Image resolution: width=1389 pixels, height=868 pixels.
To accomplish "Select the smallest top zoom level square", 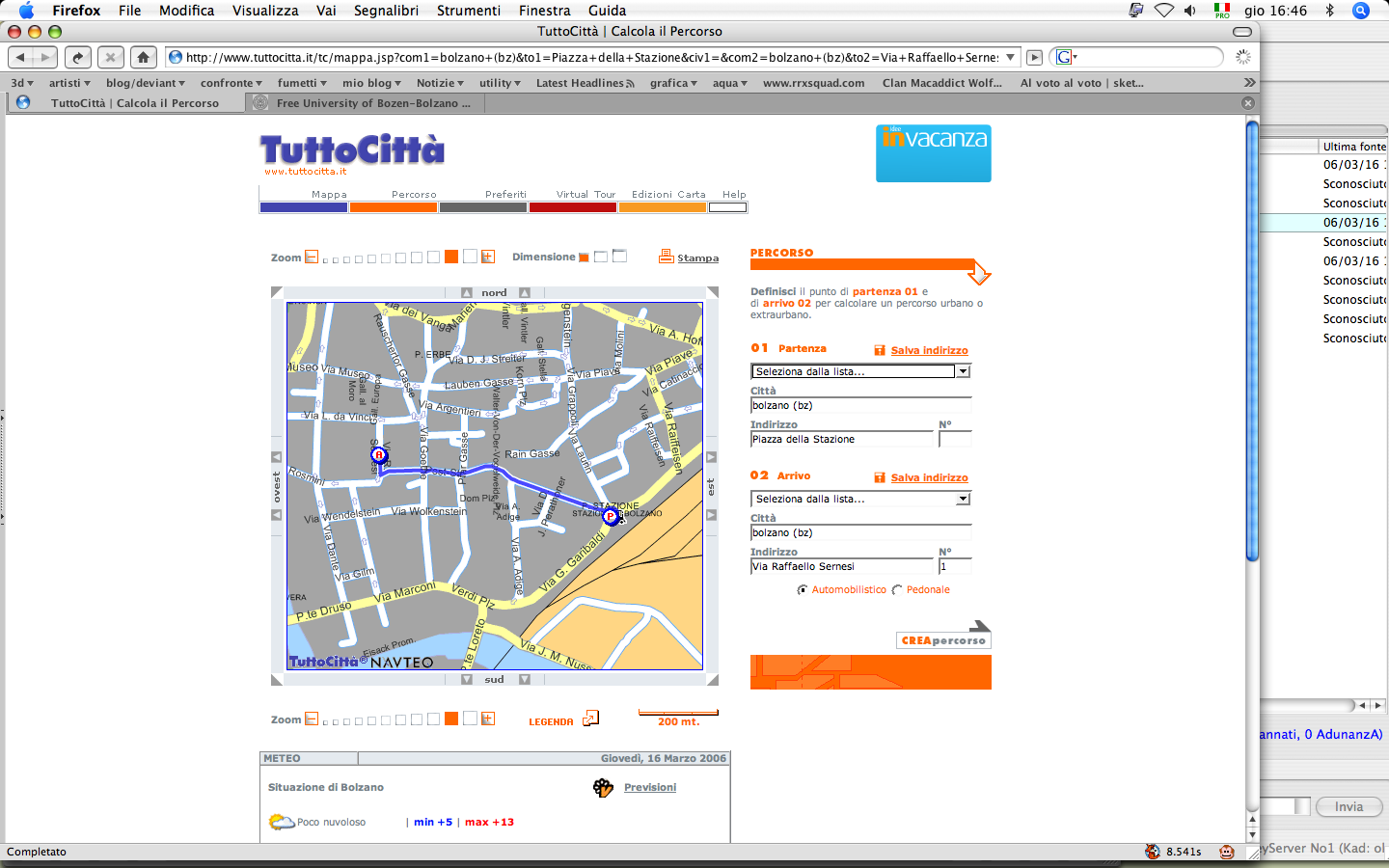I will (325, 260).
